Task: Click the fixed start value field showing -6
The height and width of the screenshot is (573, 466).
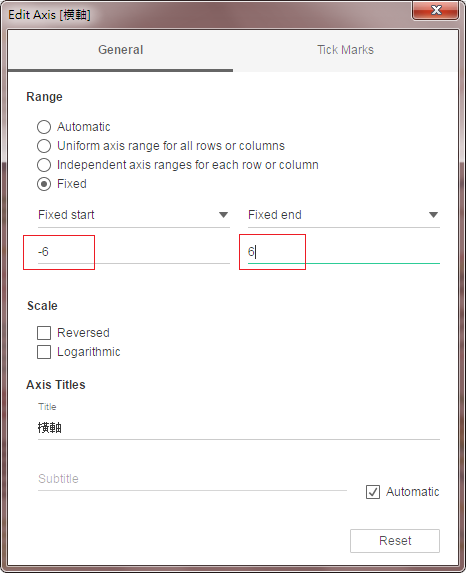Action: tap(134, 252)
